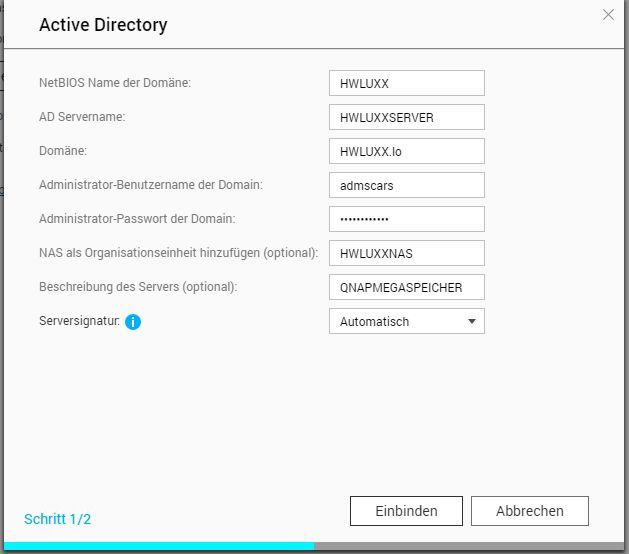Click the cyan wizard progress bar

[x=159, y=546]
